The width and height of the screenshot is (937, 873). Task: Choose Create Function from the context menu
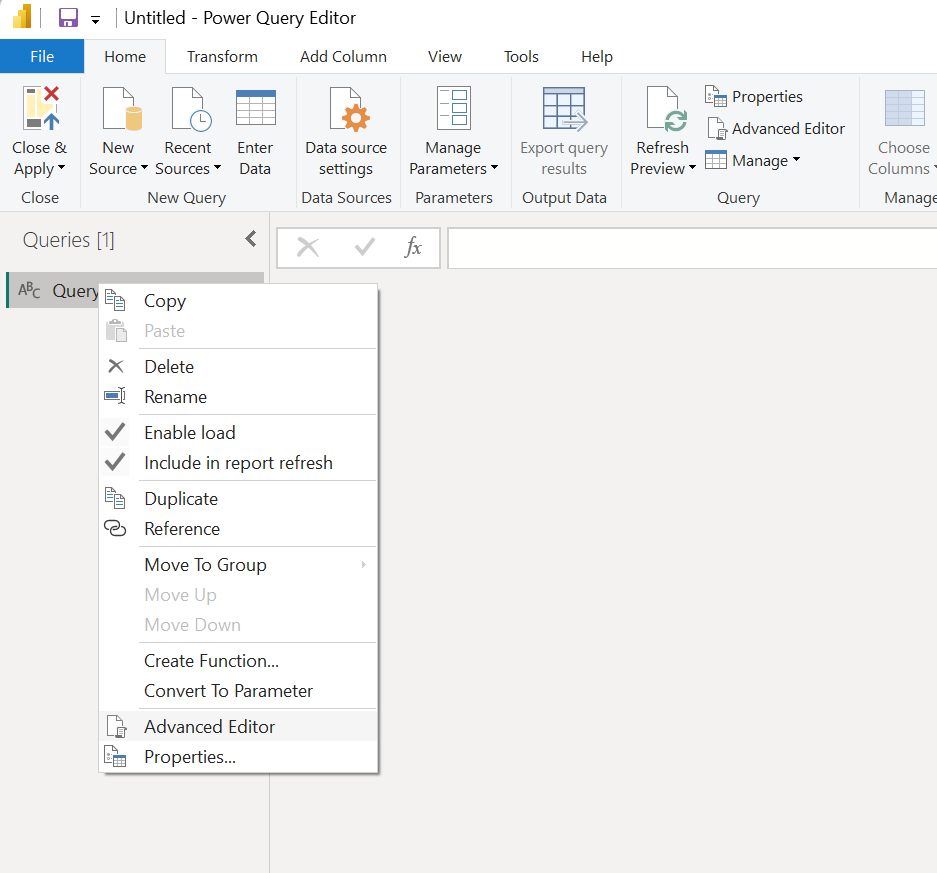[x=210, y=660]
